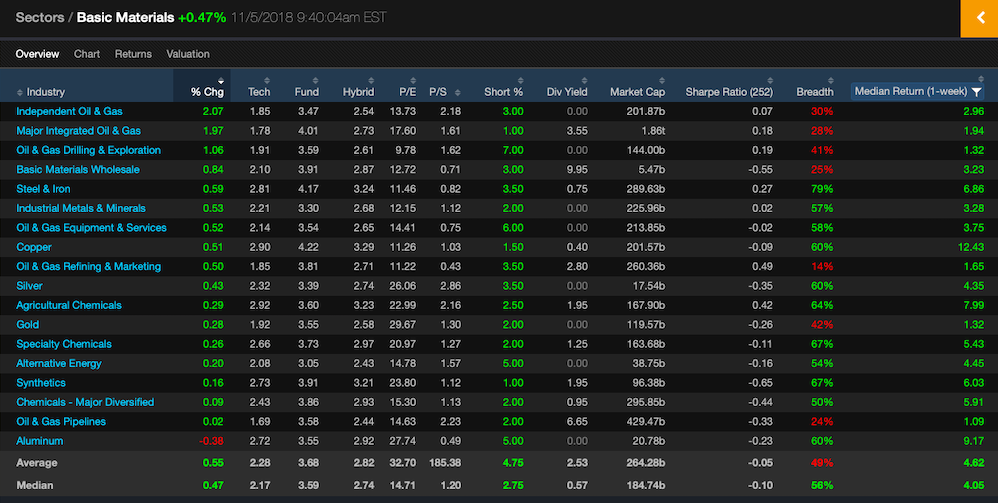
Task: Open Independent Oil & Gas industry
Action: tap(69, 111)
